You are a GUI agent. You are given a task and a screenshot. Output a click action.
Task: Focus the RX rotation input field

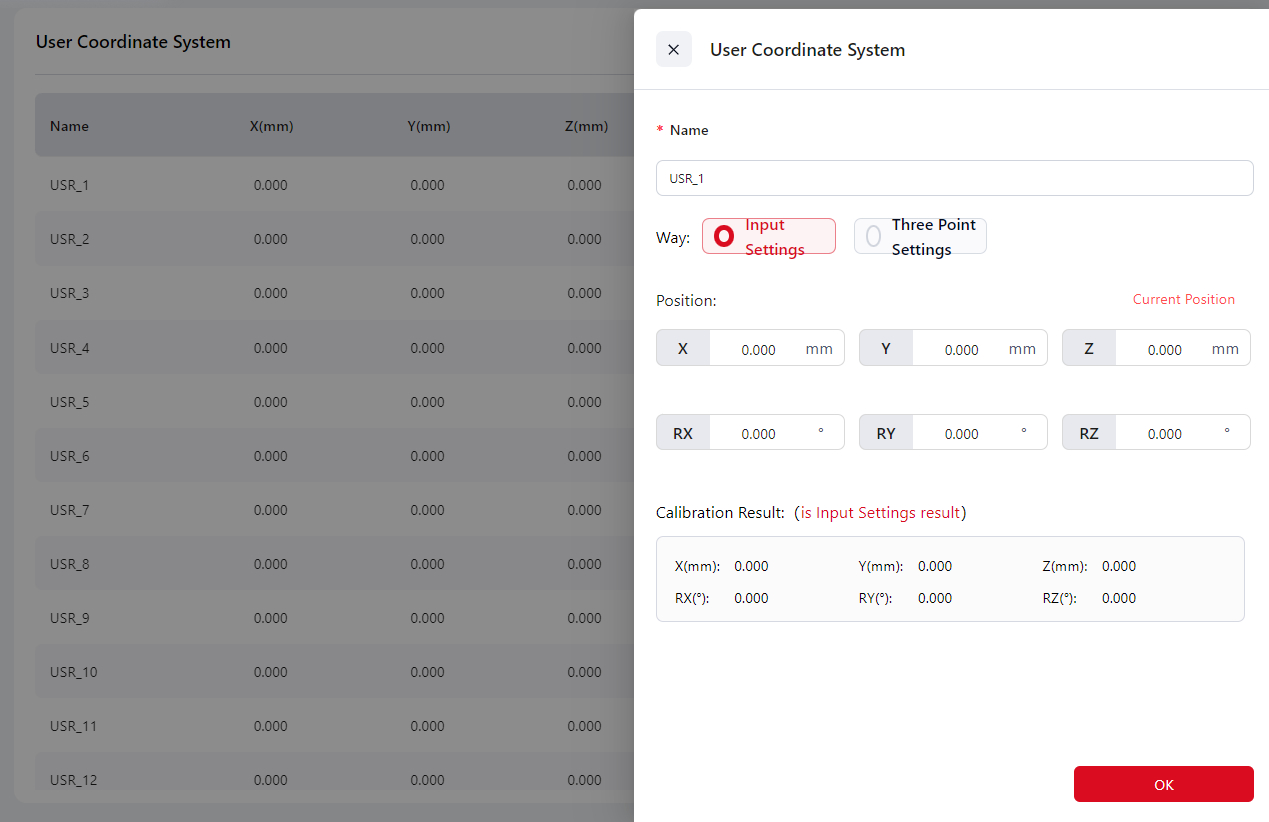[x=758, y=433]
